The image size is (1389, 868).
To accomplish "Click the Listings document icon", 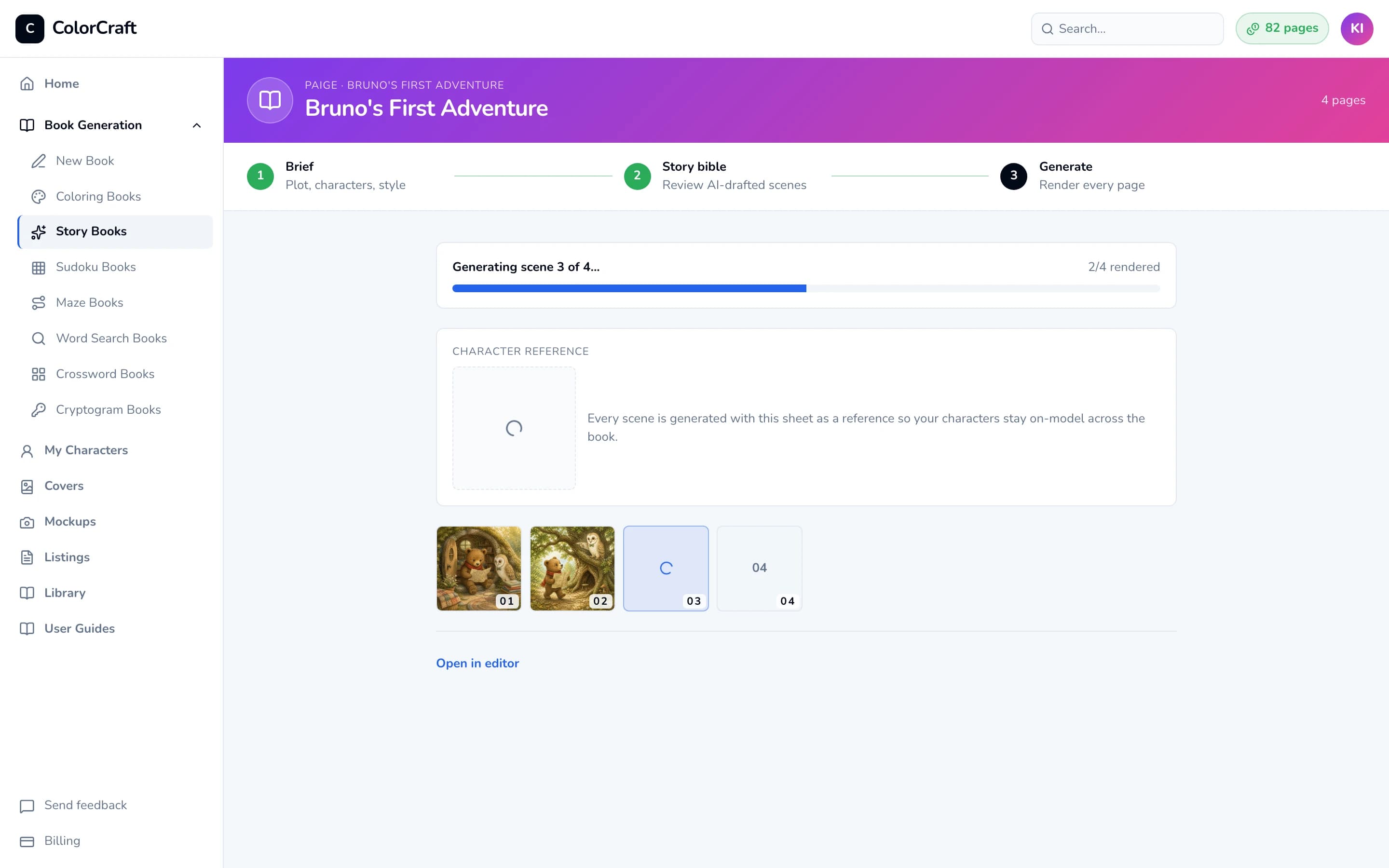I will click(x=27, y=557).
